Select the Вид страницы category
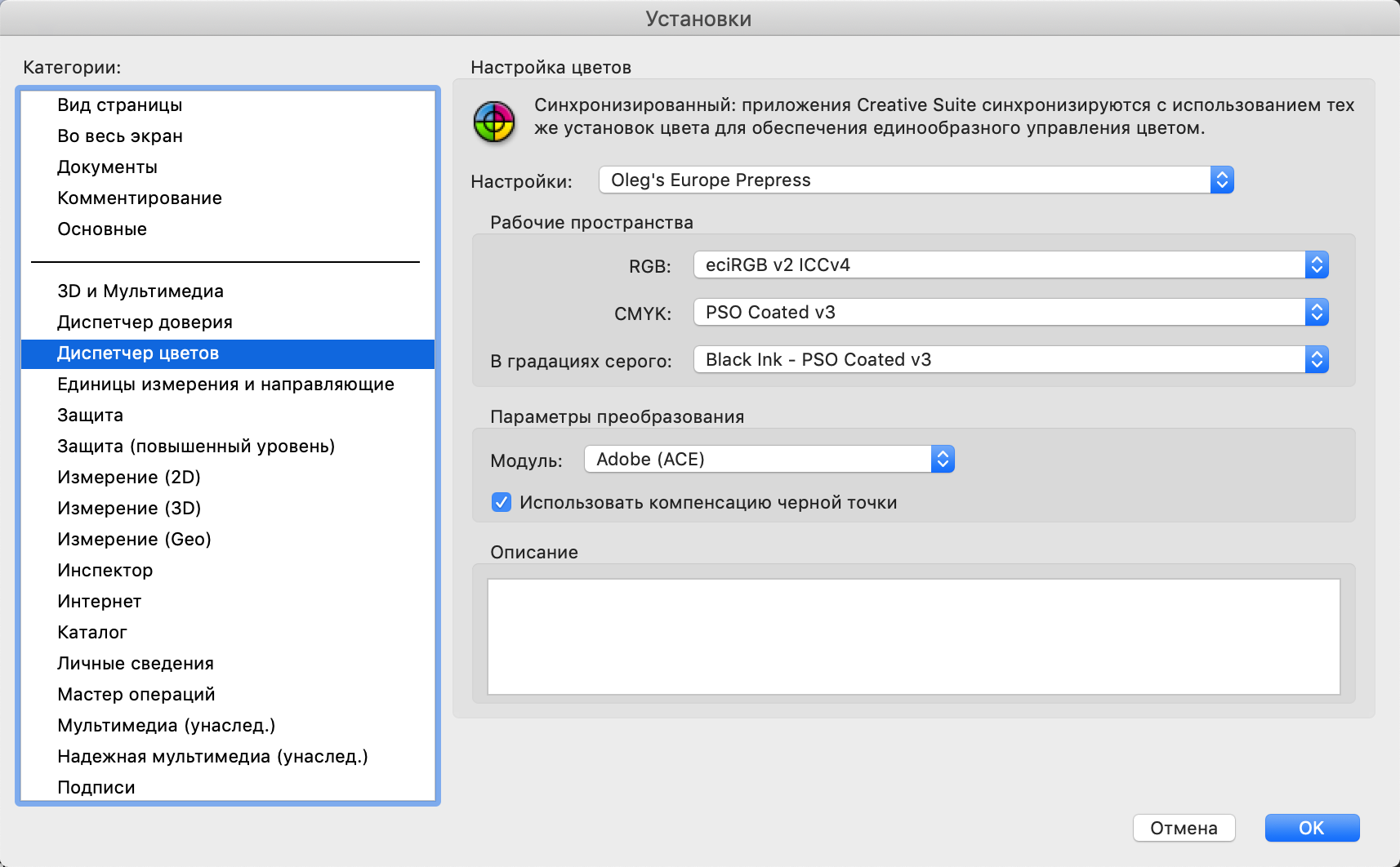This screenshot has height=867, width=1400. pyautogui.click(x=228, y=105)
